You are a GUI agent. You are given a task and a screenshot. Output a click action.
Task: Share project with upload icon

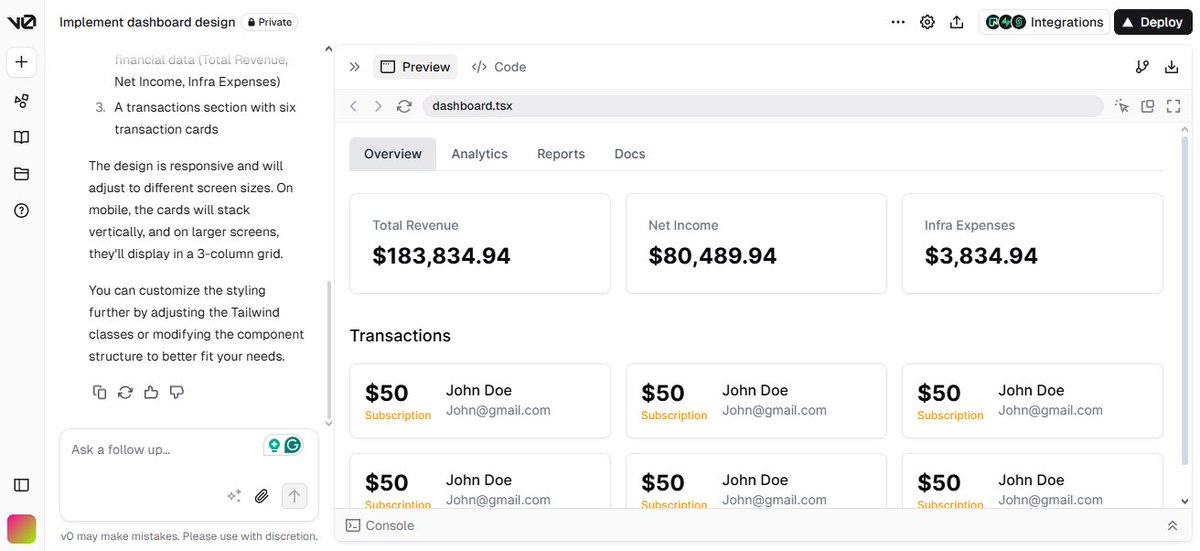pos(956,22)
